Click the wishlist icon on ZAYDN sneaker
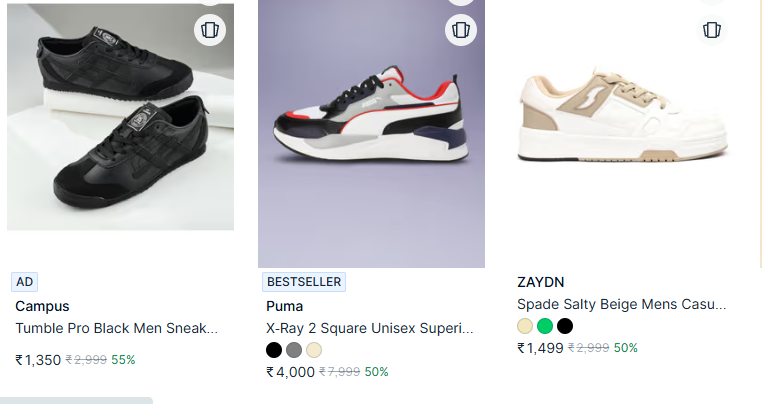The image size is (762, 404). tap(711, 29)
